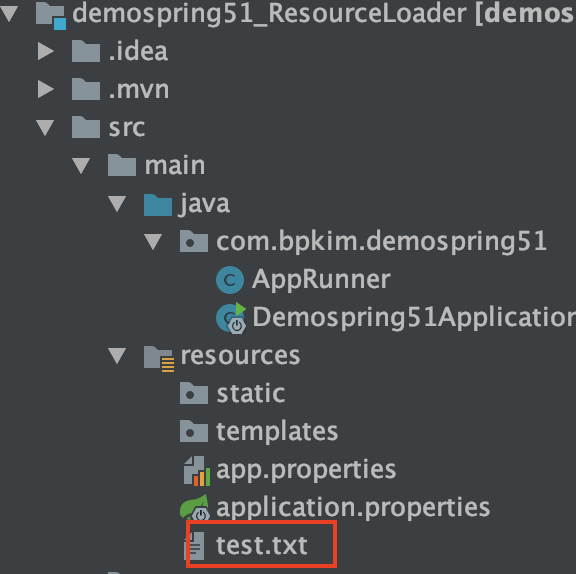
Task: Select the main folder label
Action: click(175, 165)
